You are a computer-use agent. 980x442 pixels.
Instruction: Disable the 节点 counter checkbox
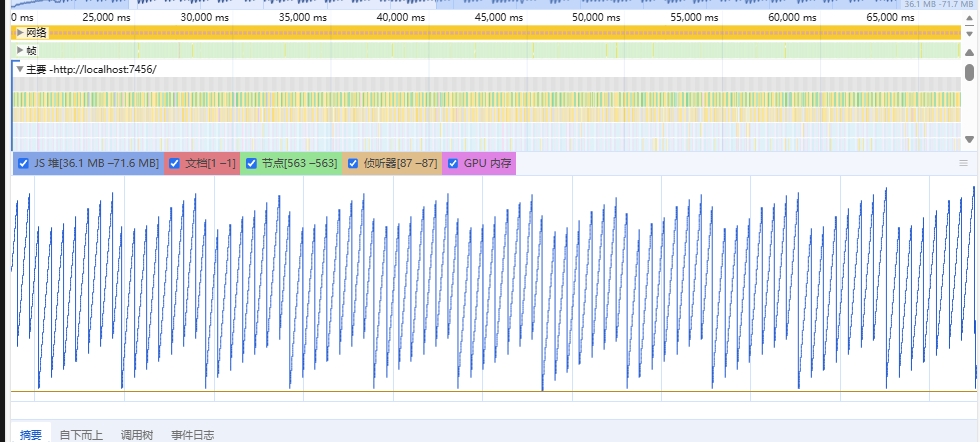pos(251,163)
